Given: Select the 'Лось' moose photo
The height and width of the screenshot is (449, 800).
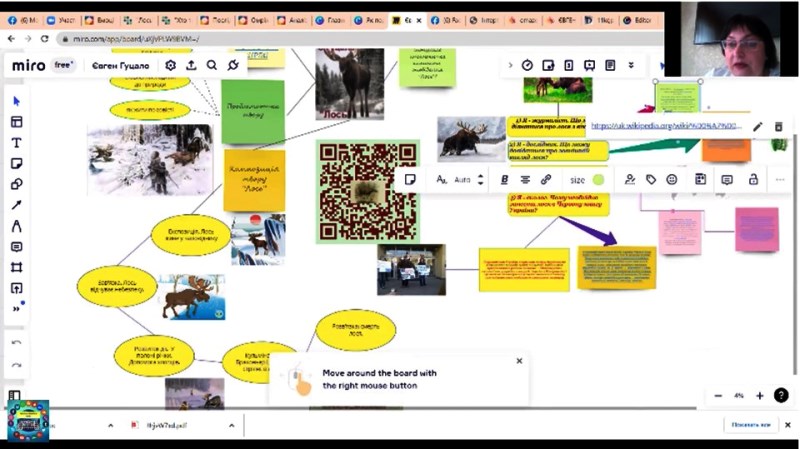Looking at the screenshot, I should point(349,84).
